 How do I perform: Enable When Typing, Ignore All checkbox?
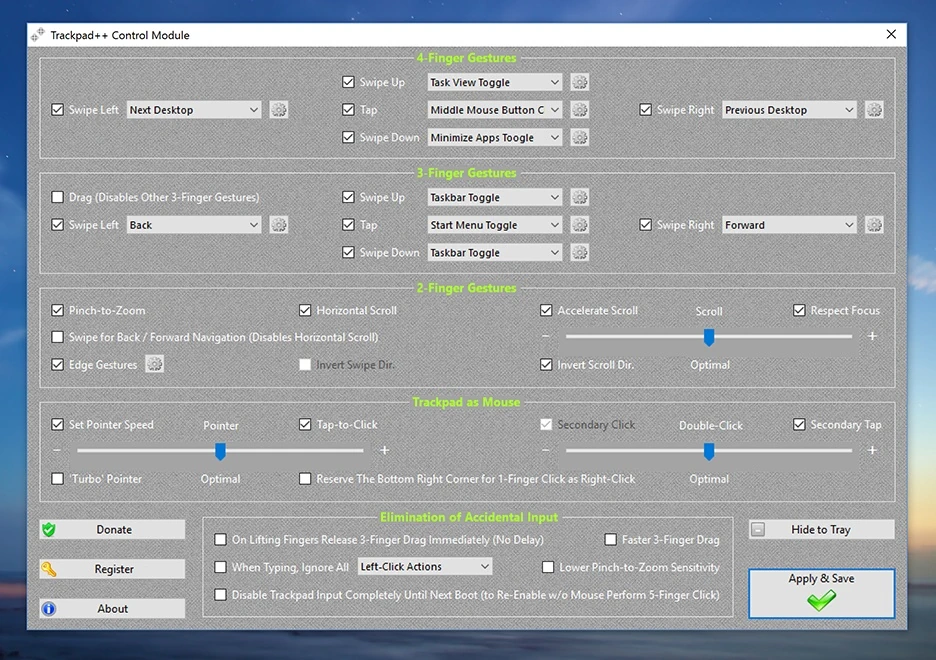click(x=220, y=567)
